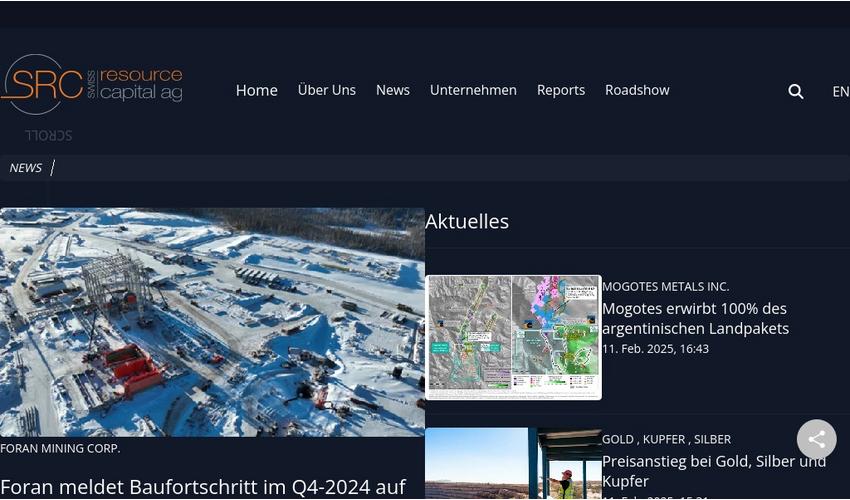Open the Roadshow menu item
This screenshot has height=500, width=850.
click(x=637, y=90)
